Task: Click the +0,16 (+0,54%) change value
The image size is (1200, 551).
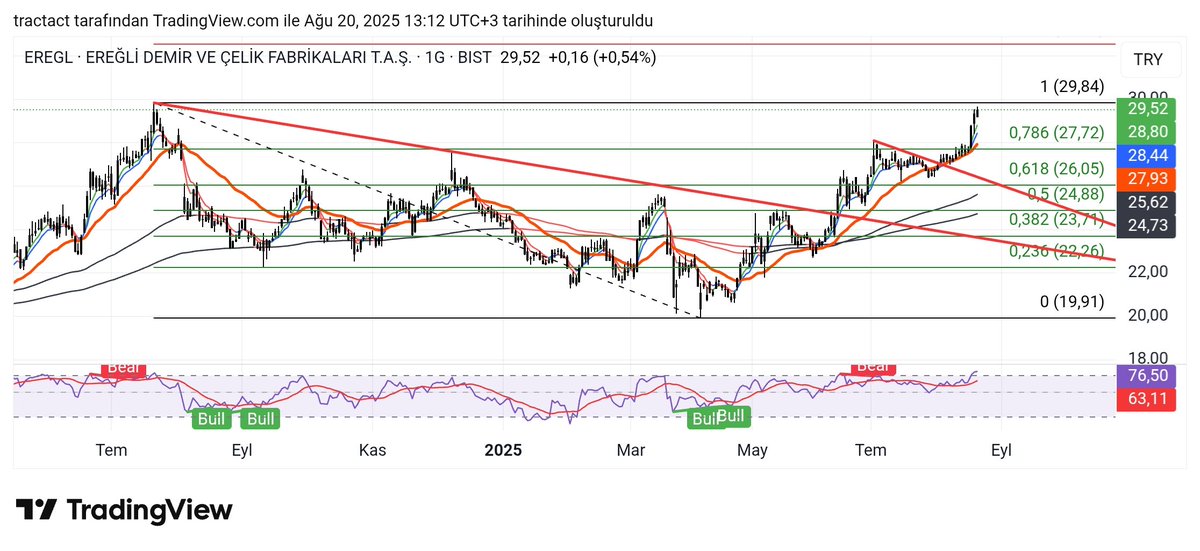Action: tap(601, 58)
